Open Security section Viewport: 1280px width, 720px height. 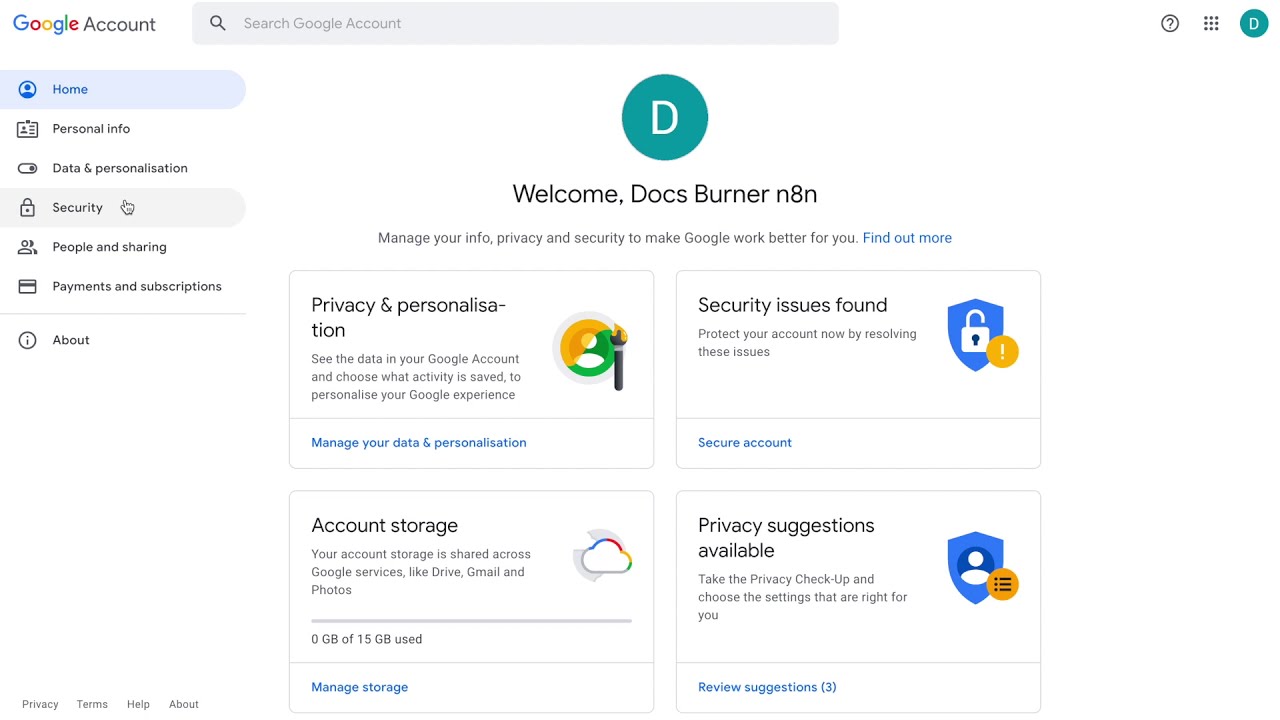click(x=122, y=207)
